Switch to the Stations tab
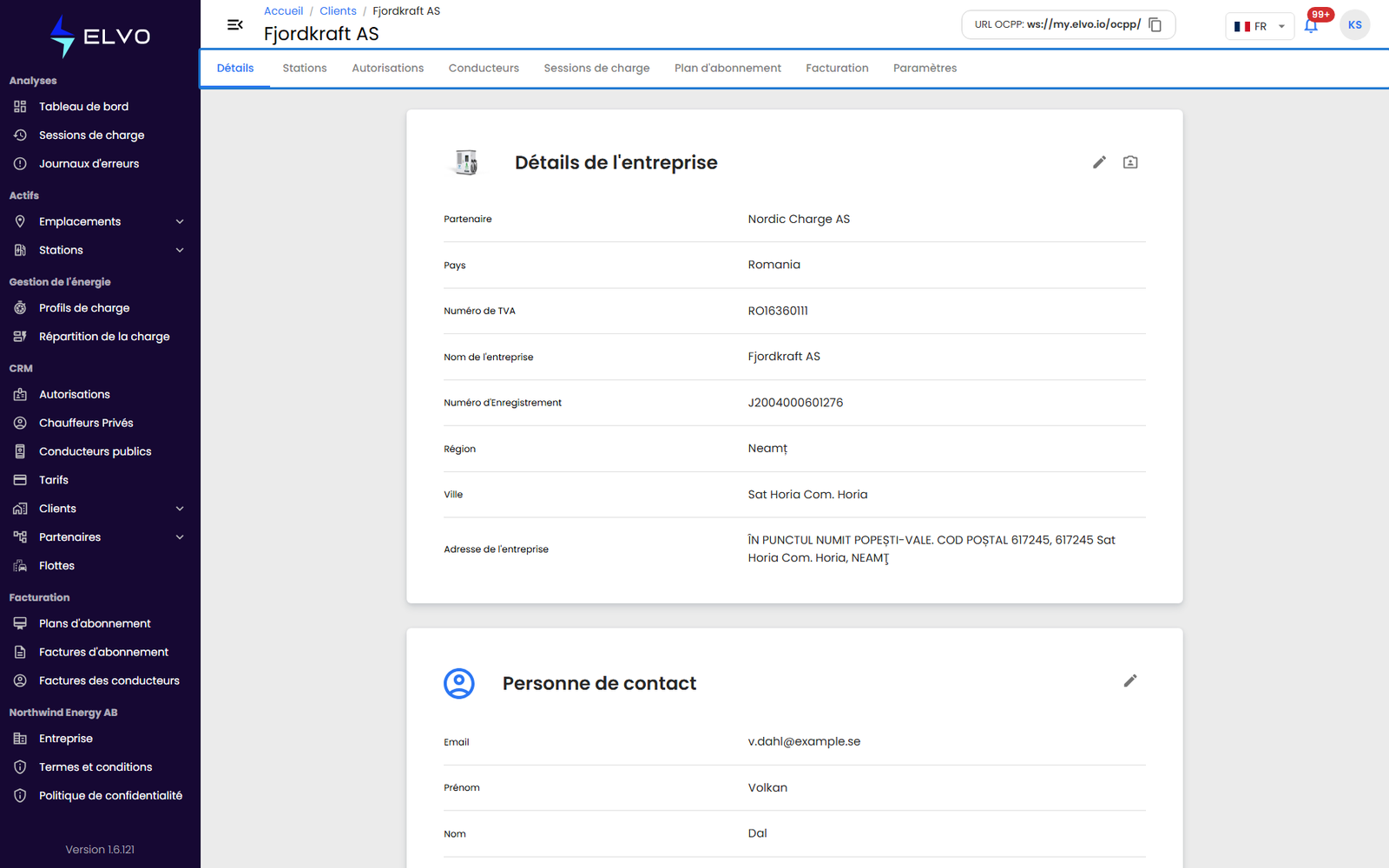 (305, 69)
